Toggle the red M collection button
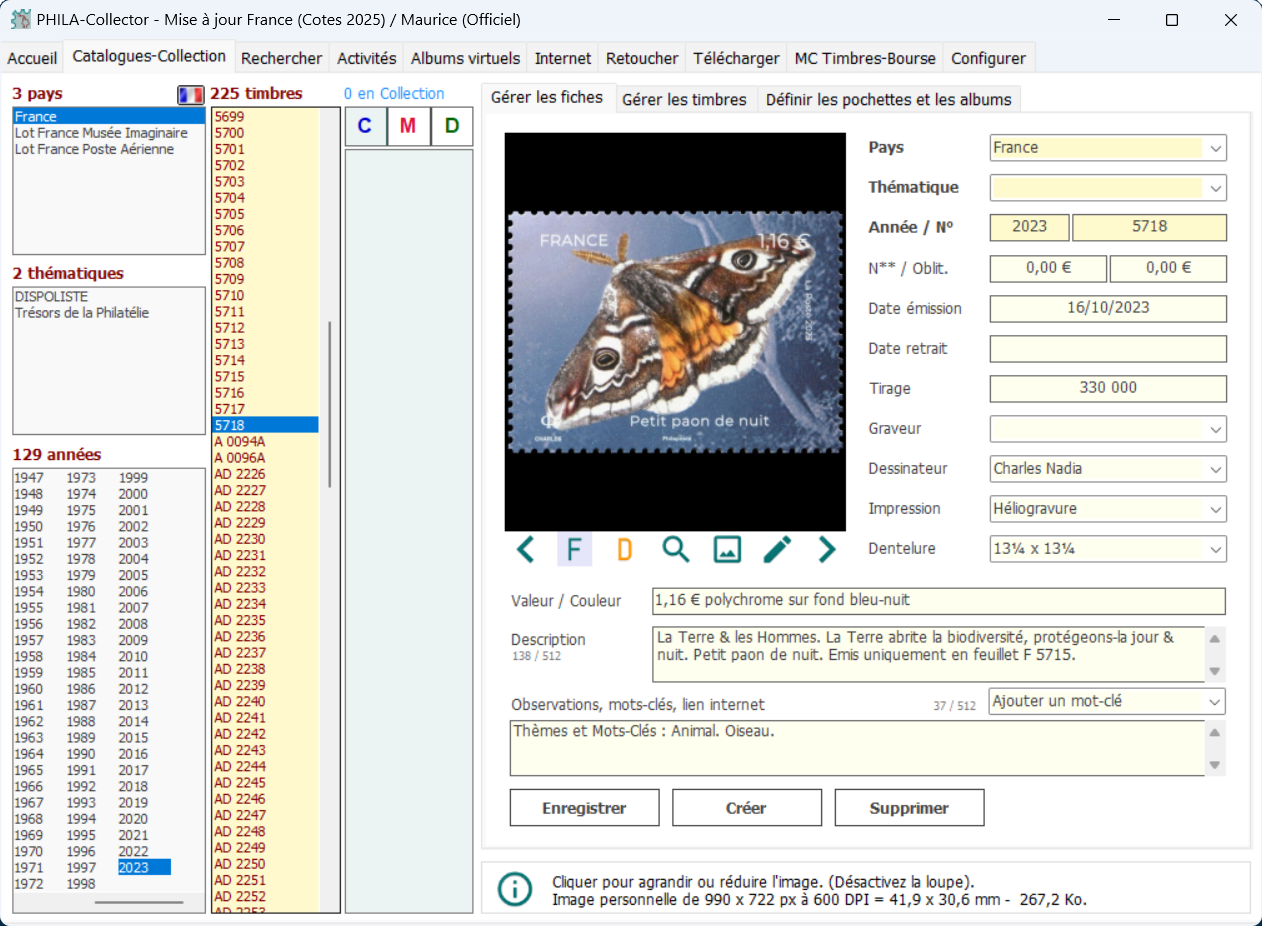 click(408, 126)
